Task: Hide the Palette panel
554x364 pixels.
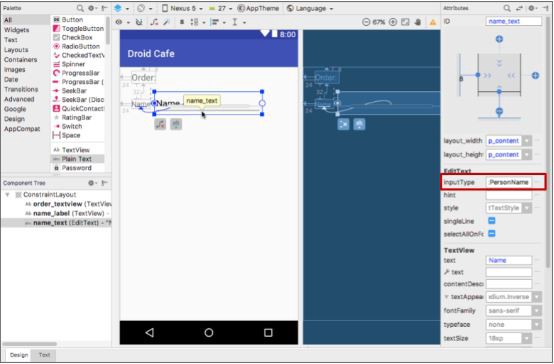Action: [x=104, y=8]
